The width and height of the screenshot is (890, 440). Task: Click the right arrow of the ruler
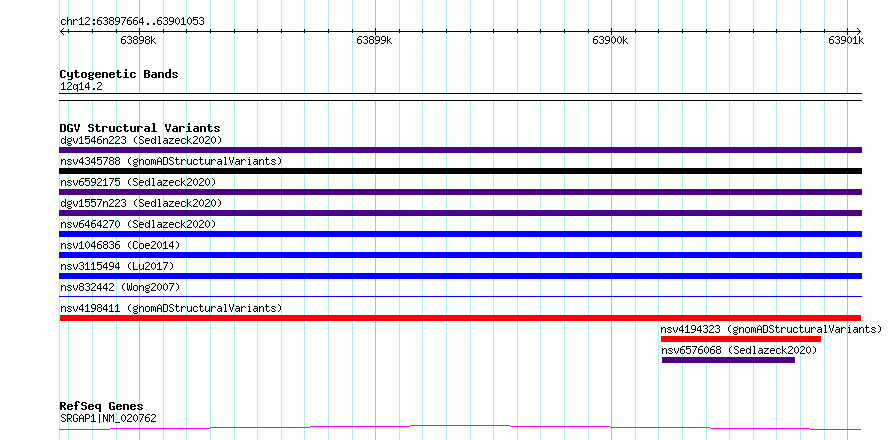click(x=858, y=31)
